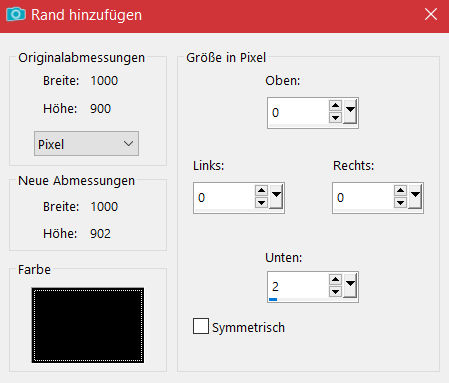Increase the Links value with up arrow
The image size is (449, 383).
pyautogui.click(x=261, y=191)
